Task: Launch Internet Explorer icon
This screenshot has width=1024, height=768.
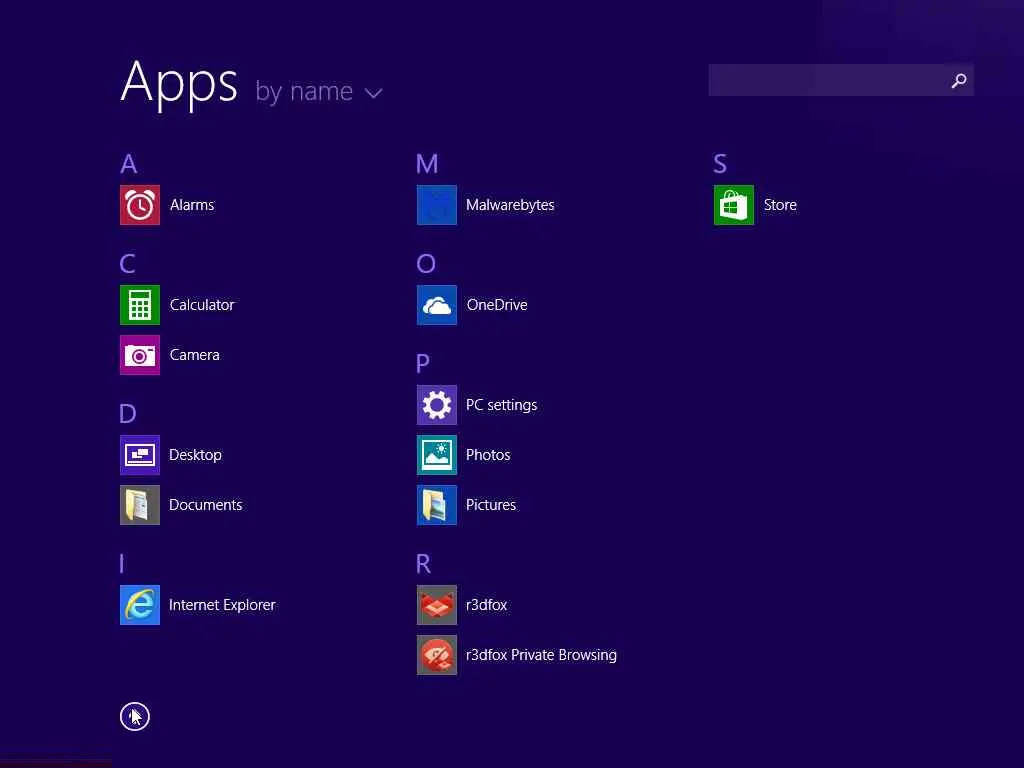Action: pos(140,605)
